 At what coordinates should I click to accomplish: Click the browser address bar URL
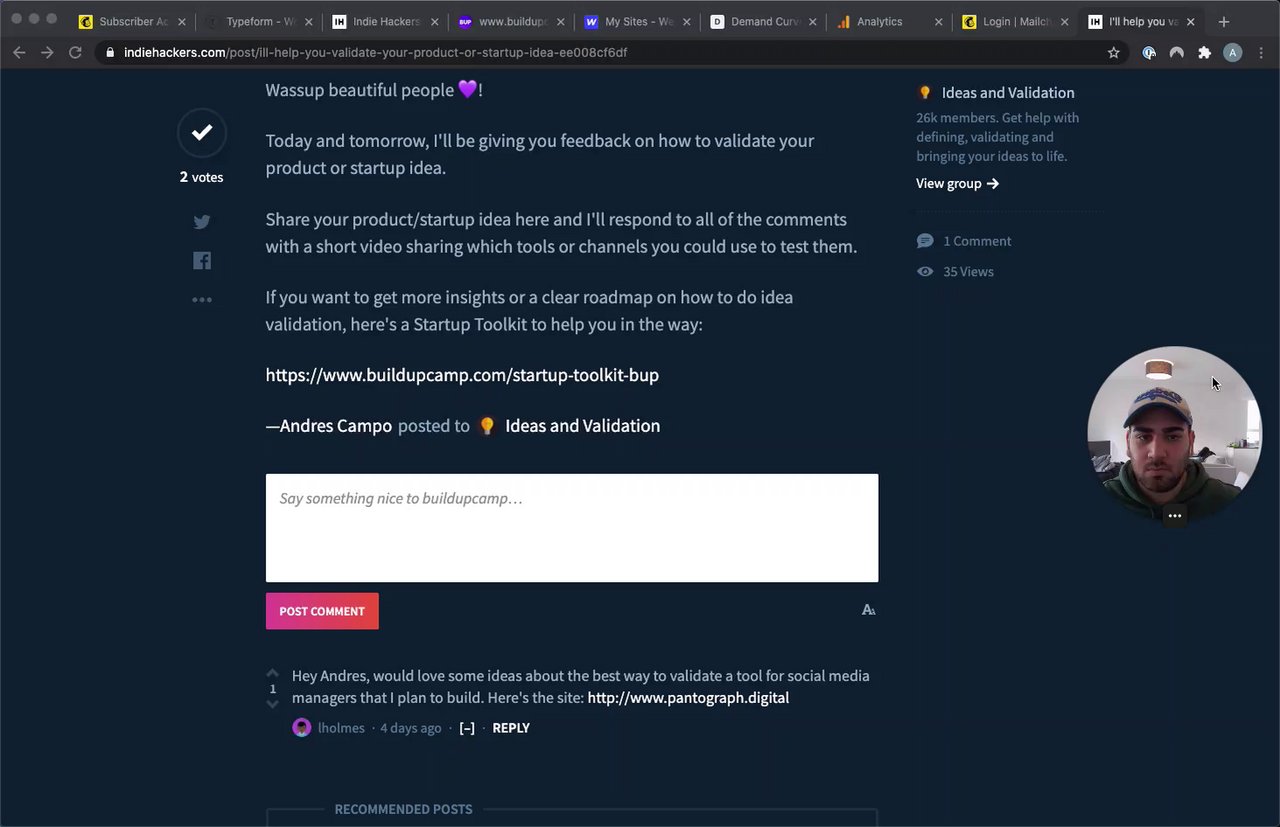click(x=375, y=53)
